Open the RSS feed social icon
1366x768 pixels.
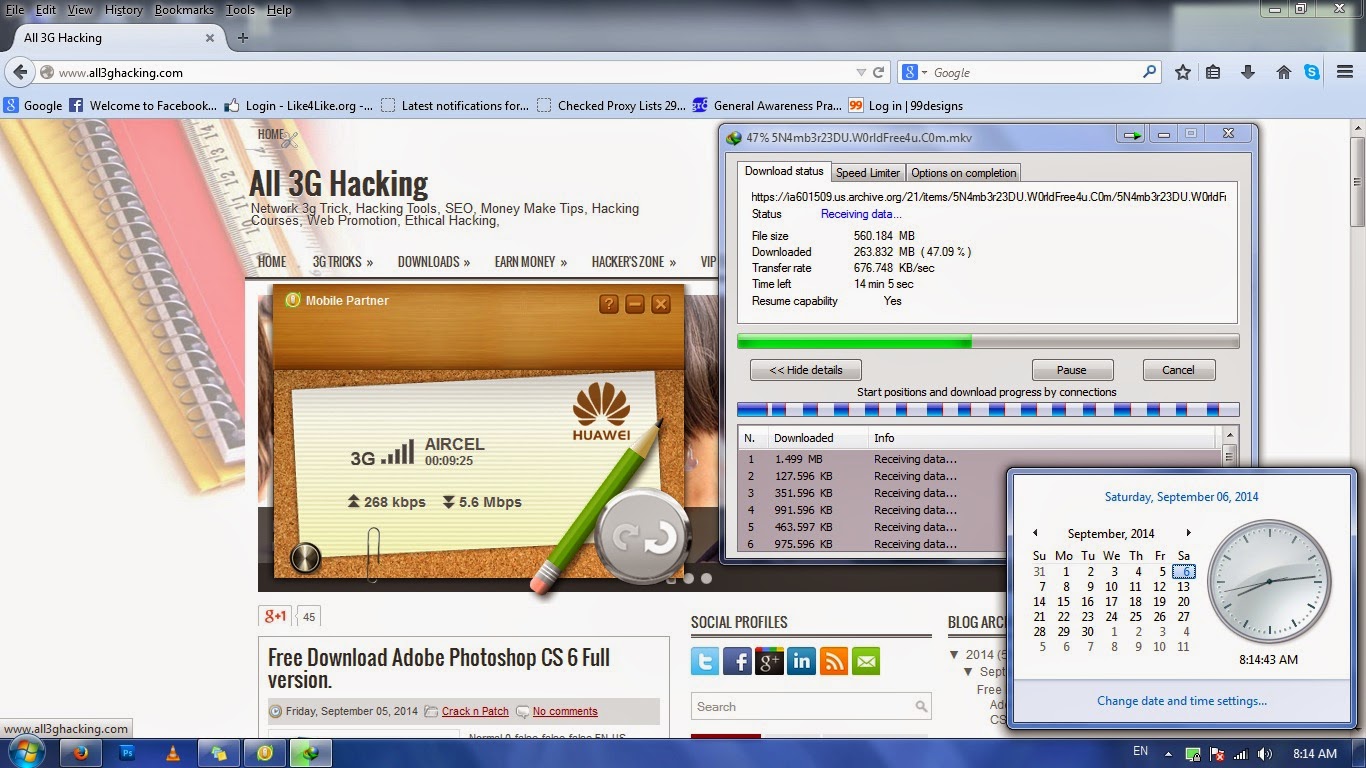pyautogui.click(x=834, y=661)
